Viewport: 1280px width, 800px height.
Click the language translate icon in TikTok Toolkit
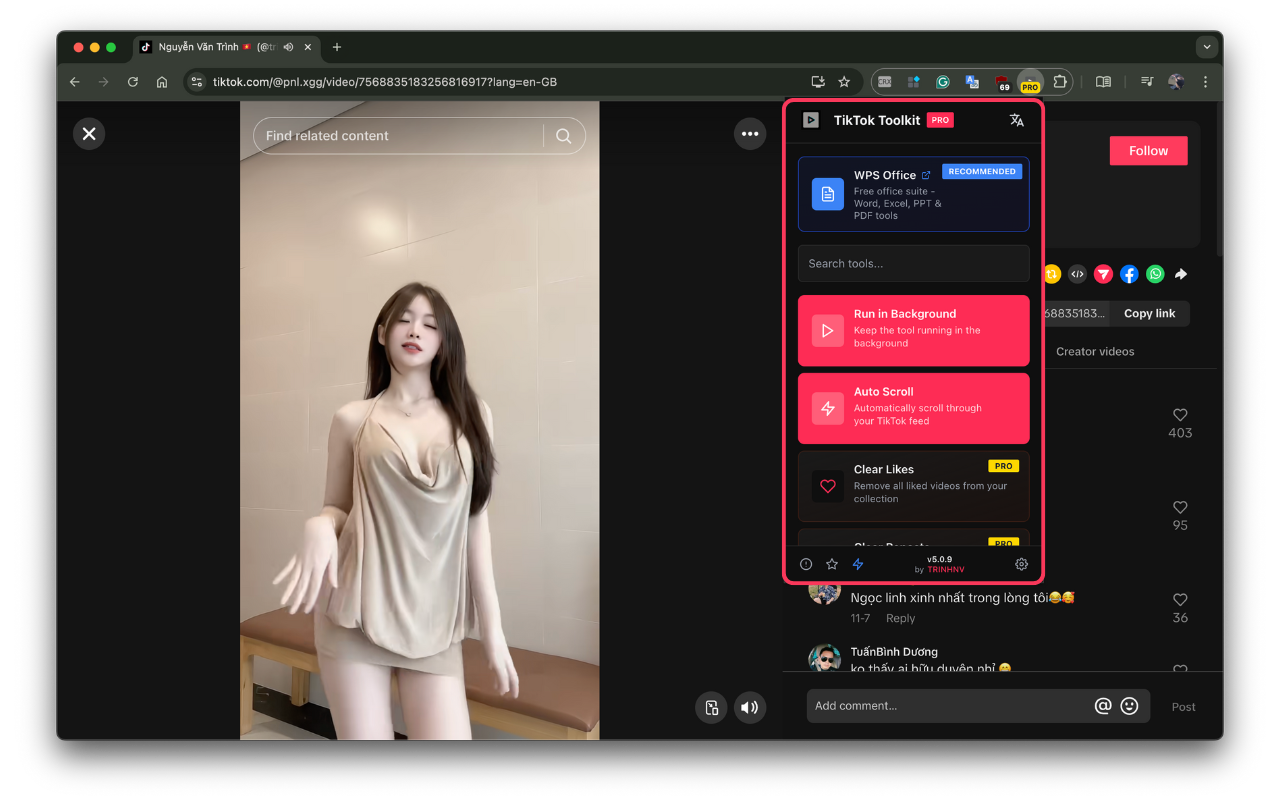coord(1017,120)
